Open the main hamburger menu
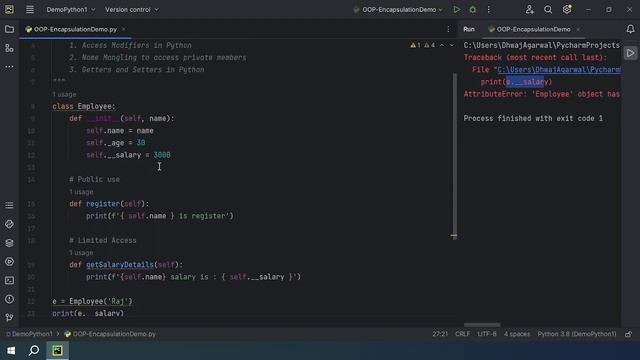This screenshot has height=360, width=640. pos(30,9)
